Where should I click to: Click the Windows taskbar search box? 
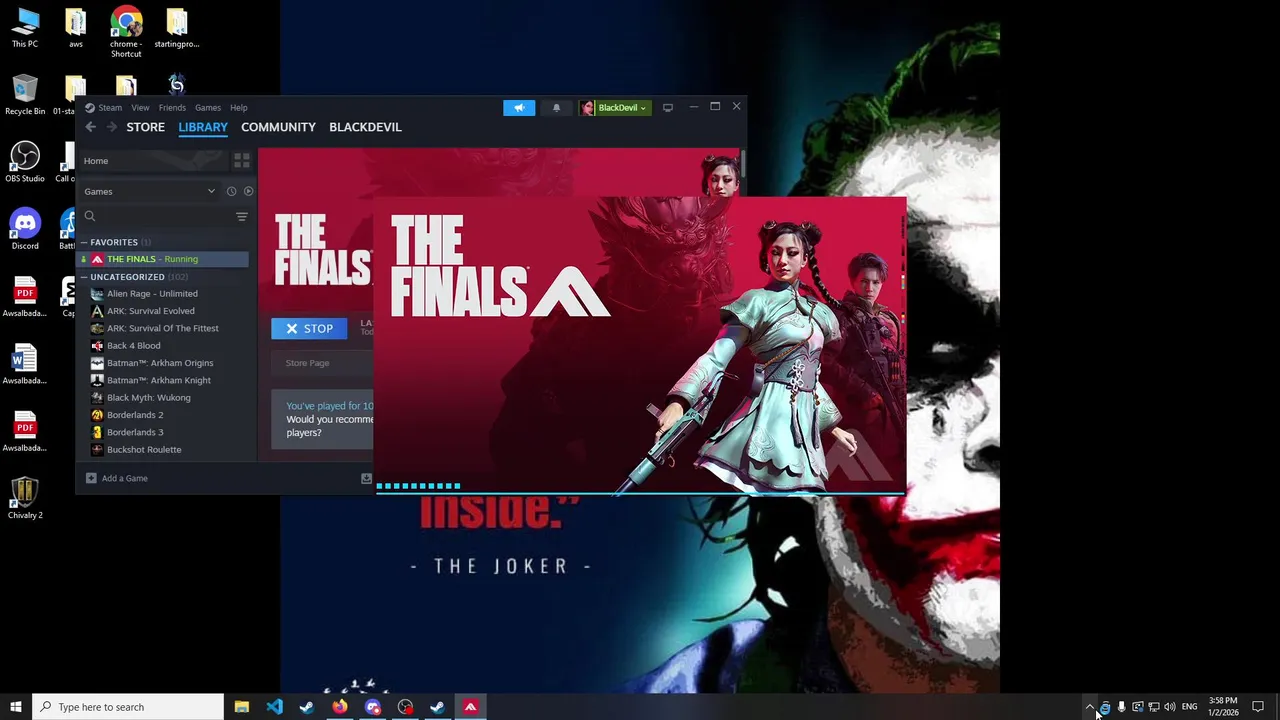(128, 707)
